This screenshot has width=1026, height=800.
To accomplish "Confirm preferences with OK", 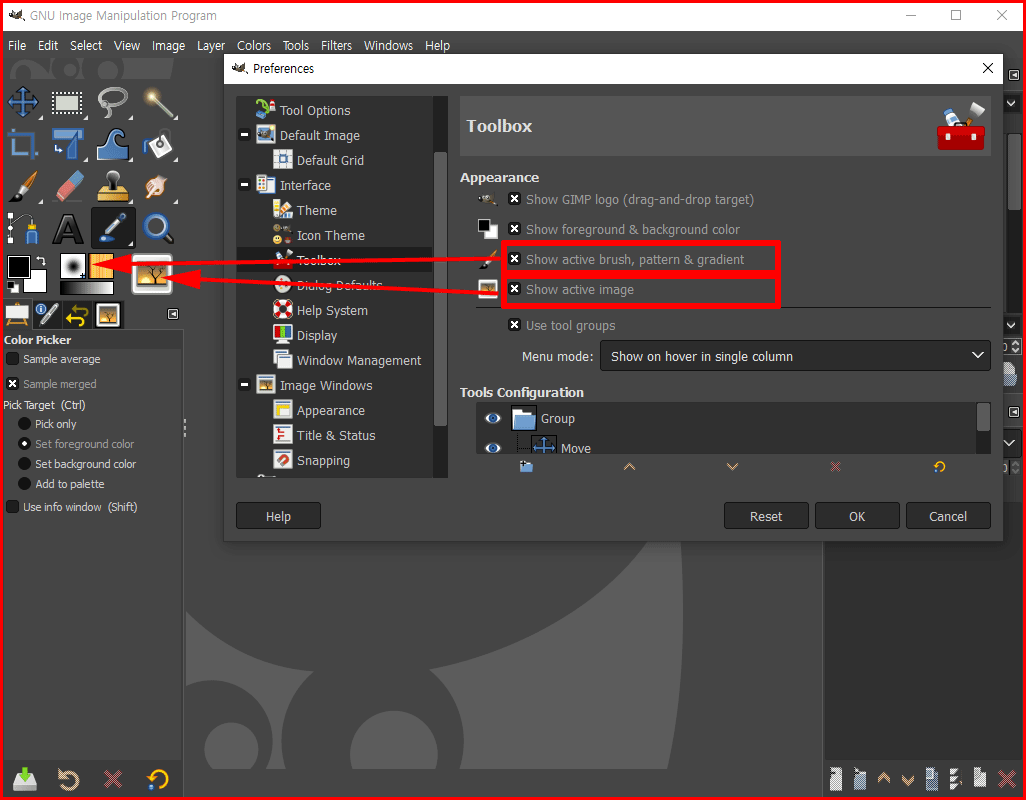I will pyautogui.click(x=857, y=516).
